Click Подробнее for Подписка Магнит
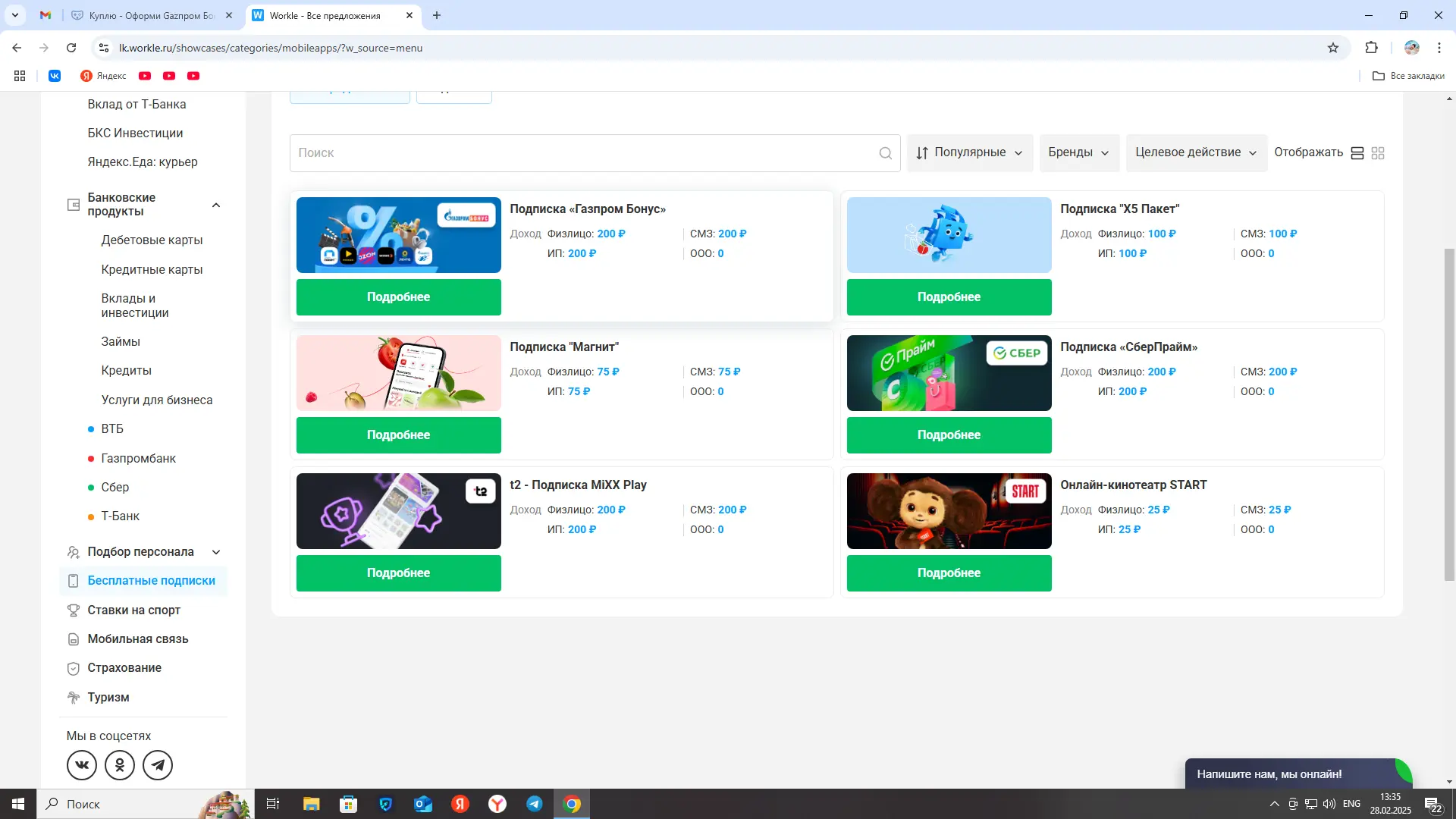Viewport: 1456px width, 819px height. click(399, 435)
